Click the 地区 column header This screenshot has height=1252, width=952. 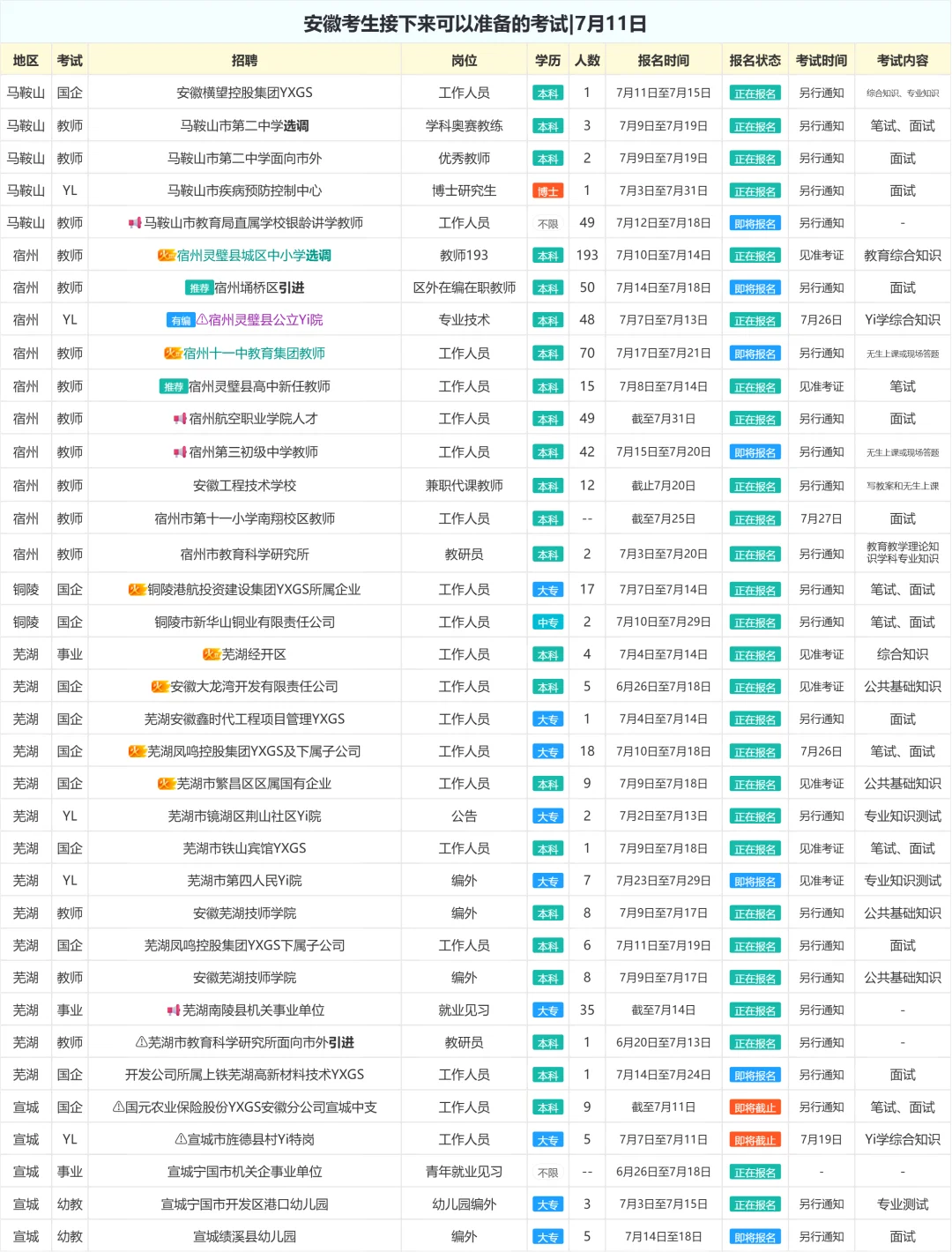(26, 61)
